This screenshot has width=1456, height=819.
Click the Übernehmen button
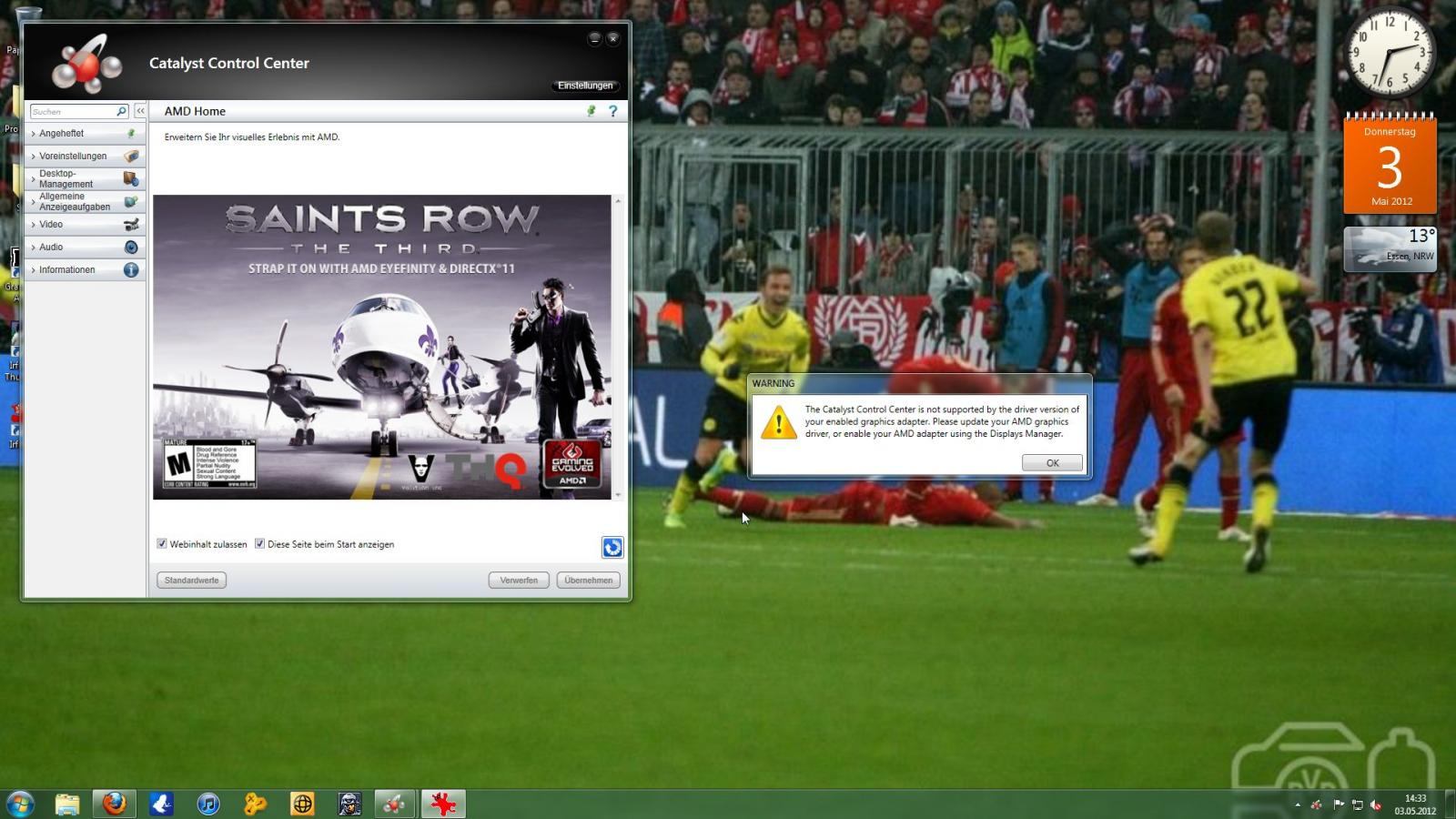click(589, 580)
